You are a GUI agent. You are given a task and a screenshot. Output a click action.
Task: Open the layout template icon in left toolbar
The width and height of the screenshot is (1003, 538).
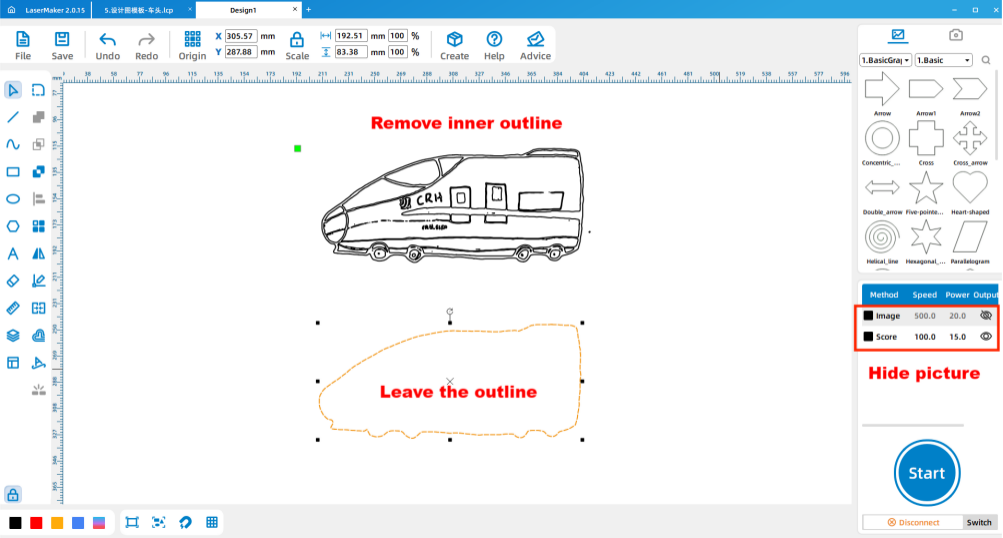(x=13, y=363)
